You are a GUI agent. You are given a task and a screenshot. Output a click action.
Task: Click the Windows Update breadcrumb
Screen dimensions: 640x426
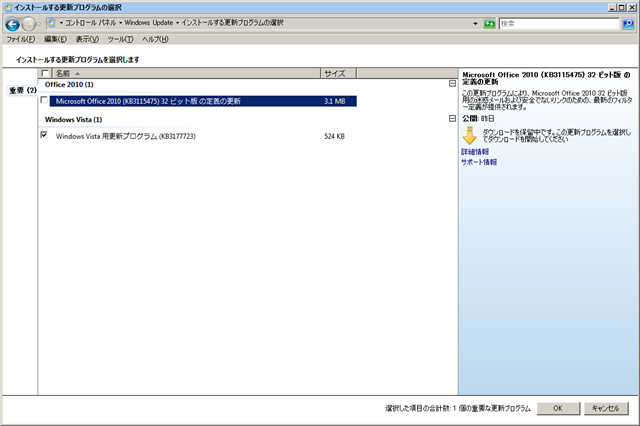(x=149, y=23)
